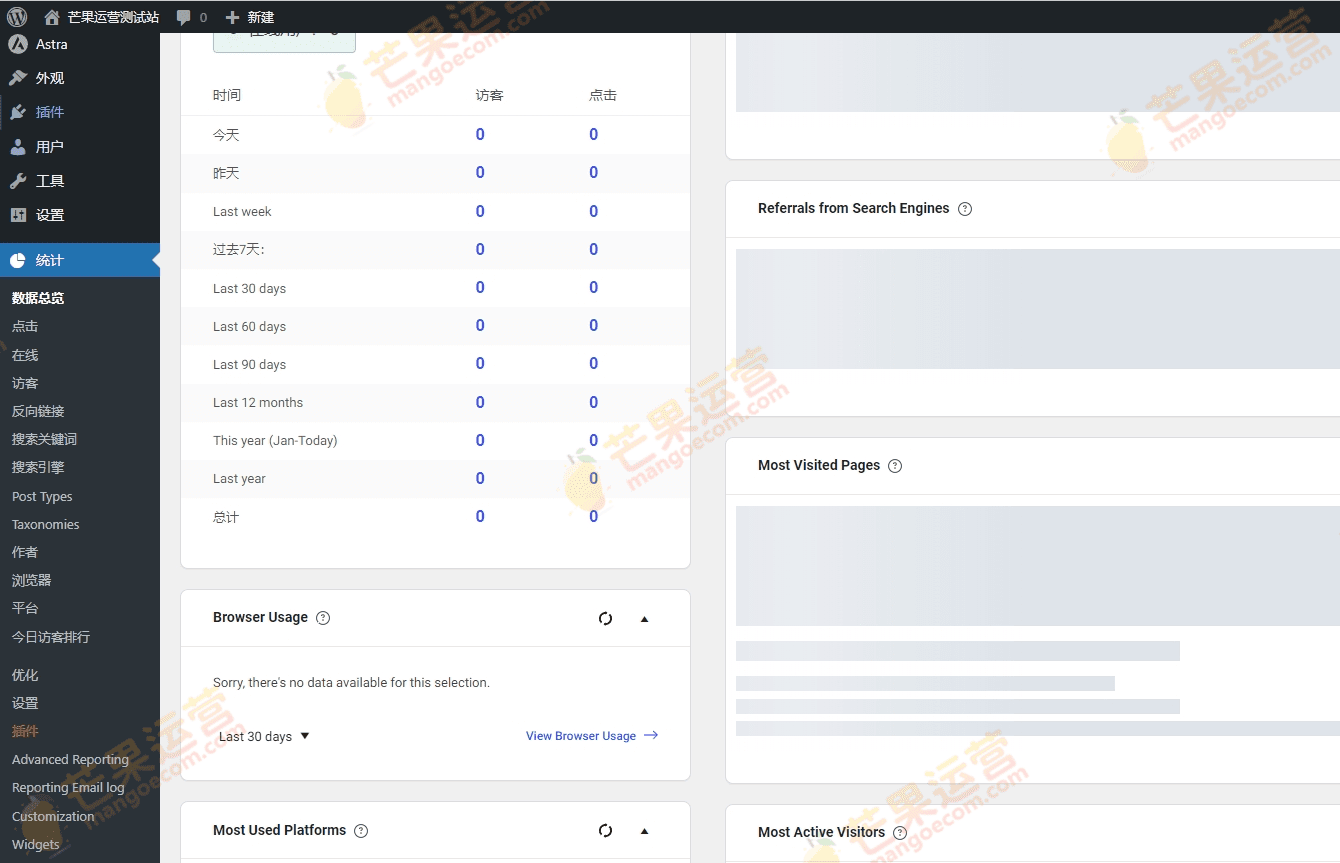The width and height of the screenshot is (1340, 863).
Task: Go to 访客 submenu item
Action: (25, 383)
